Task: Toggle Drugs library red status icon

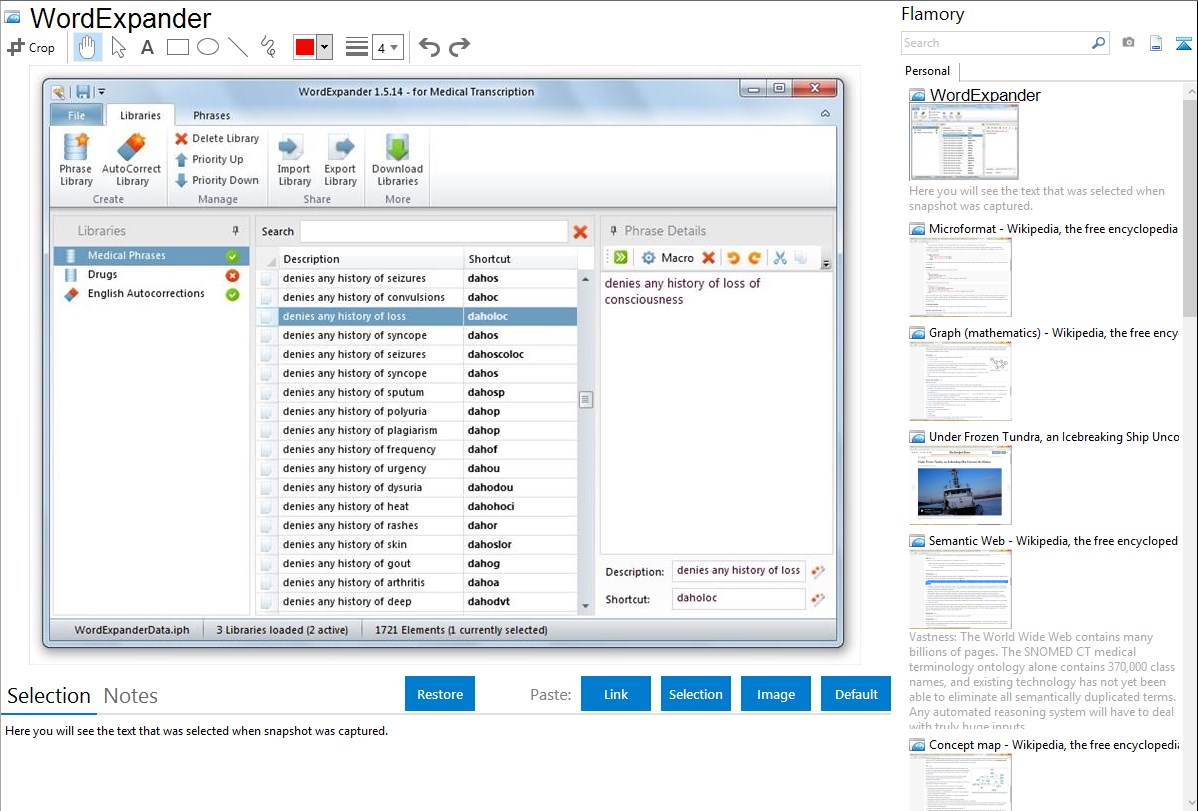Action: pyautogui.click(x=232, y=275)
